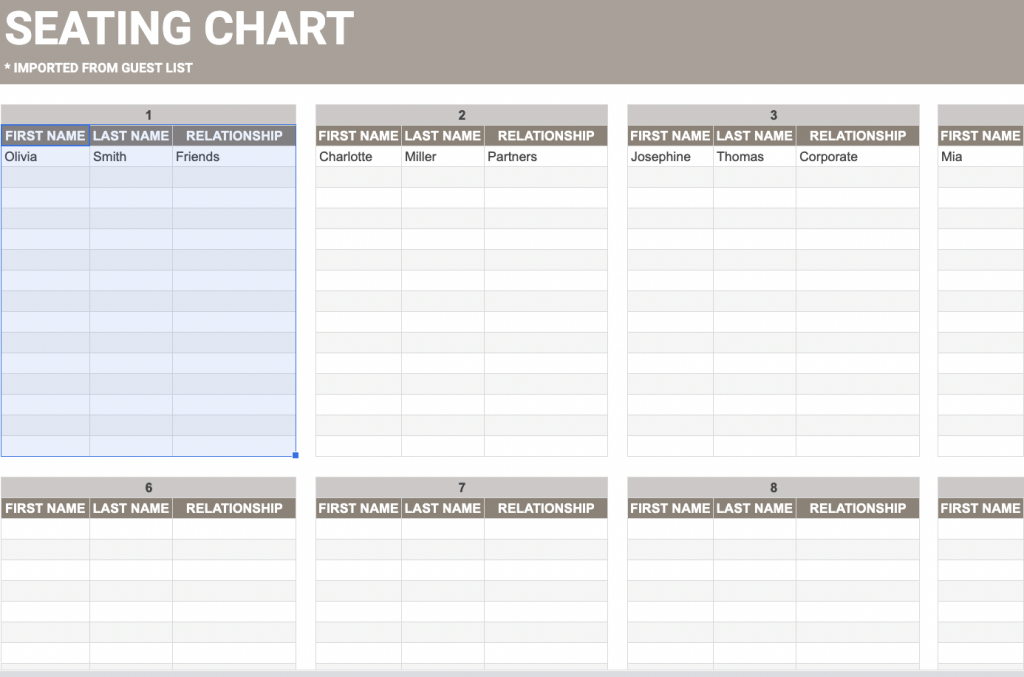1024x677 pixels.
Task: Select the SEATING CHART title text
Action: tap(178, 30)
